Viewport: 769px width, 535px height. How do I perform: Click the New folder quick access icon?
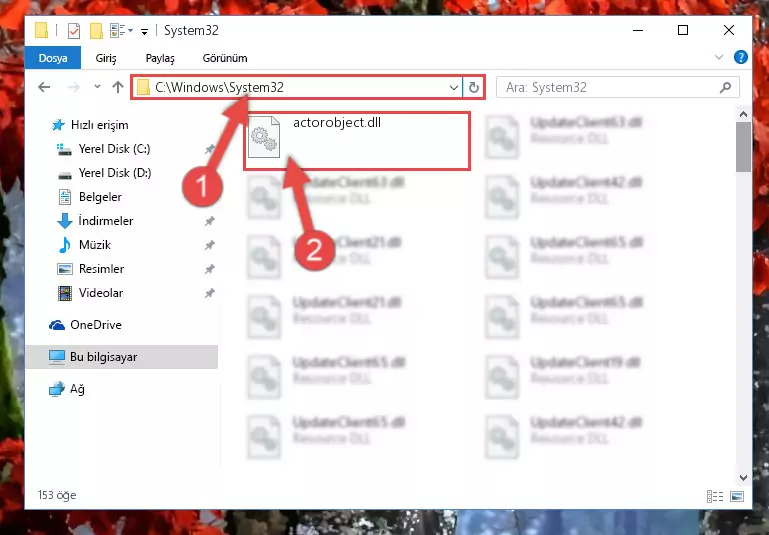tap(96, 31)
